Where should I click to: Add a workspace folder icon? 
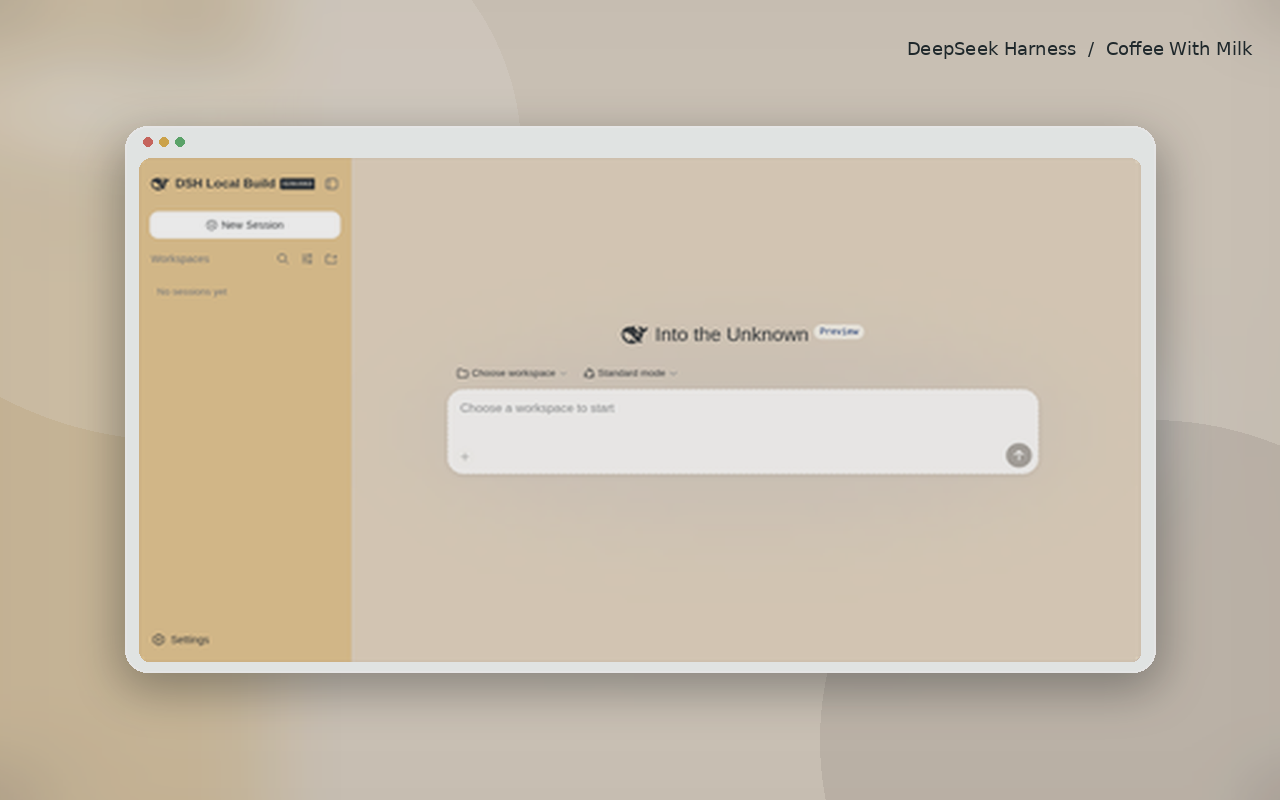tap(331, 259)
